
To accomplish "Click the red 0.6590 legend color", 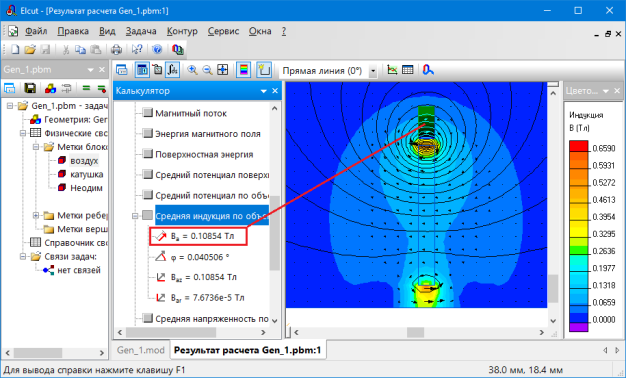I will tap(578, 146).
